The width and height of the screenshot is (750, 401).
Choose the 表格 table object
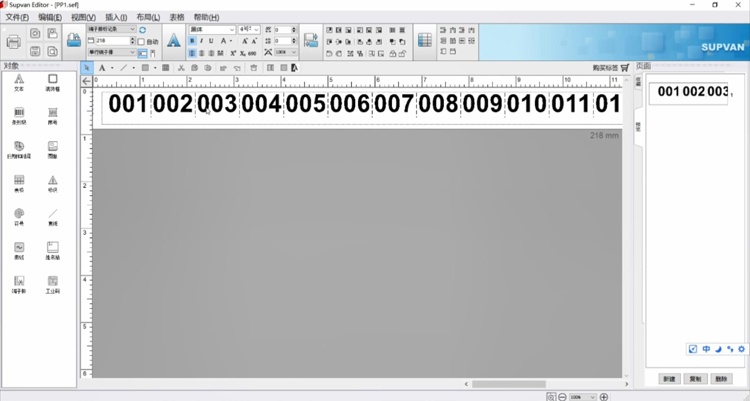click(18, 183)
